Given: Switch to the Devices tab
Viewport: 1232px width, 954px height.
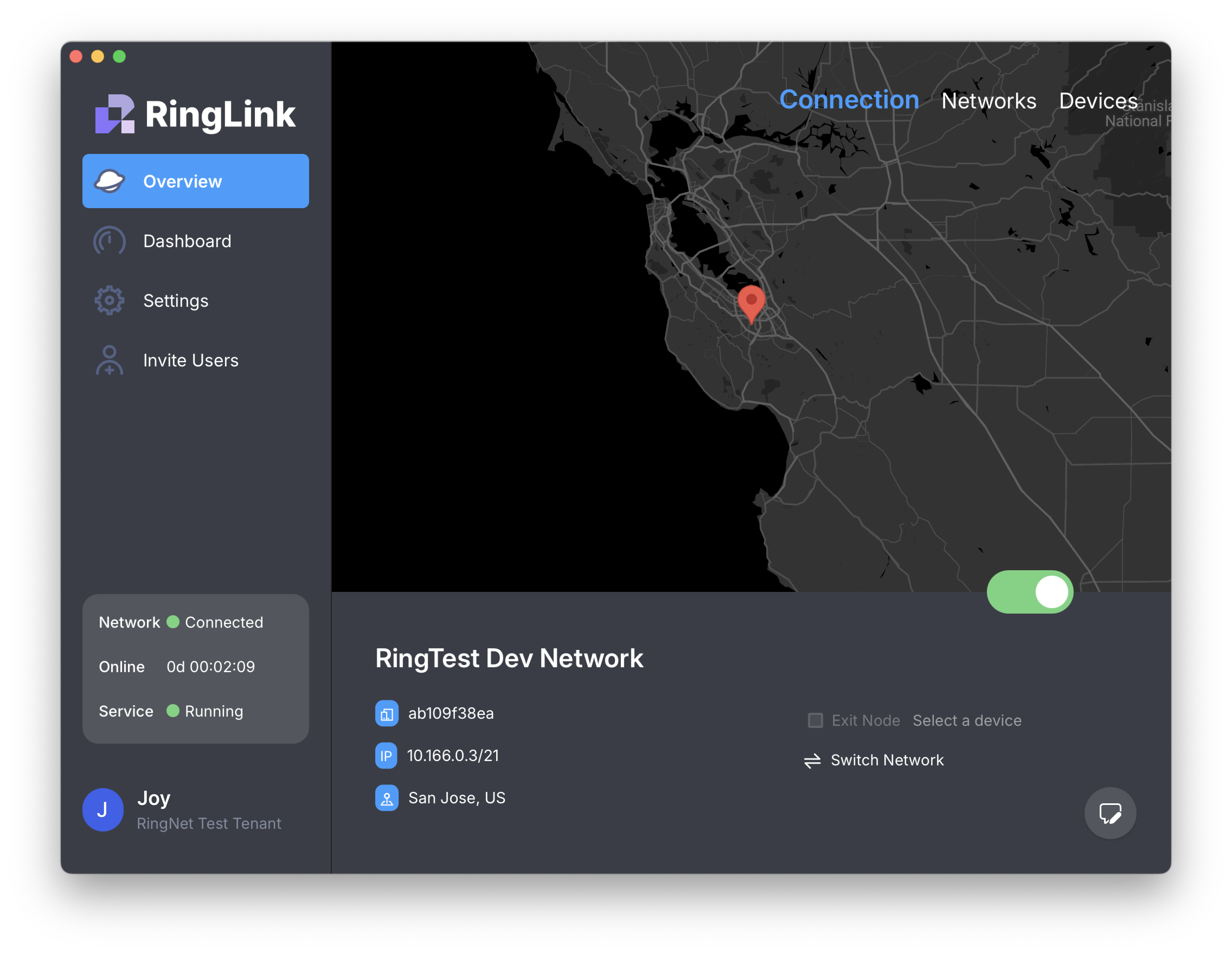Looking at the screenshot, I should (x=1098, y=101).
